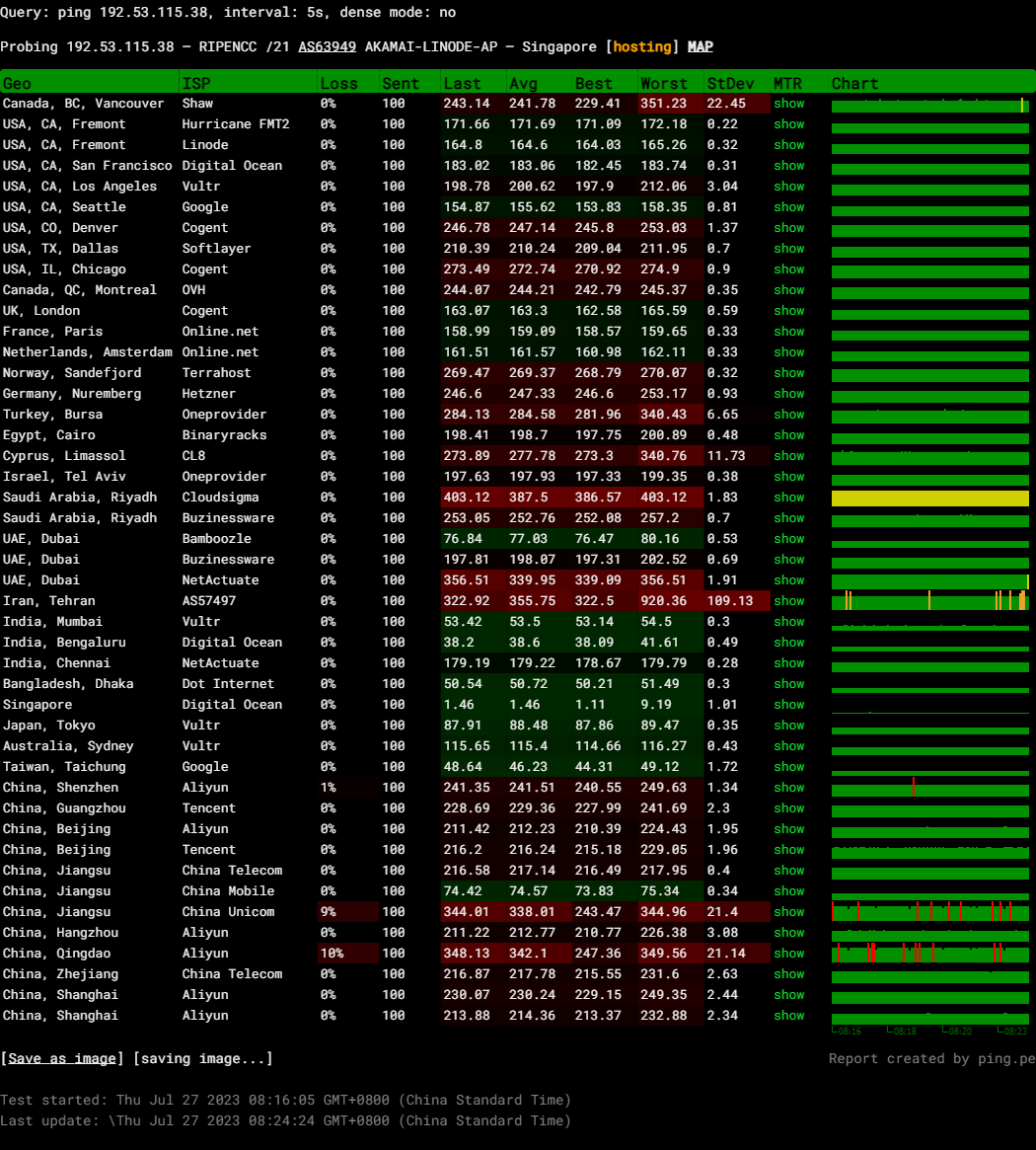1036x1150 pixels.
Task: Show MTR for Jiangsu China Unicom
Action: pyautogui.click(x=789, y=912)
